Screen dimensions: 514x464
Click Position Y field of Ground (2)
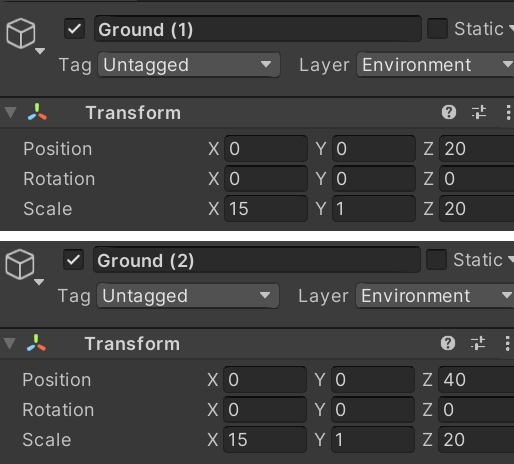coord(373,380)
